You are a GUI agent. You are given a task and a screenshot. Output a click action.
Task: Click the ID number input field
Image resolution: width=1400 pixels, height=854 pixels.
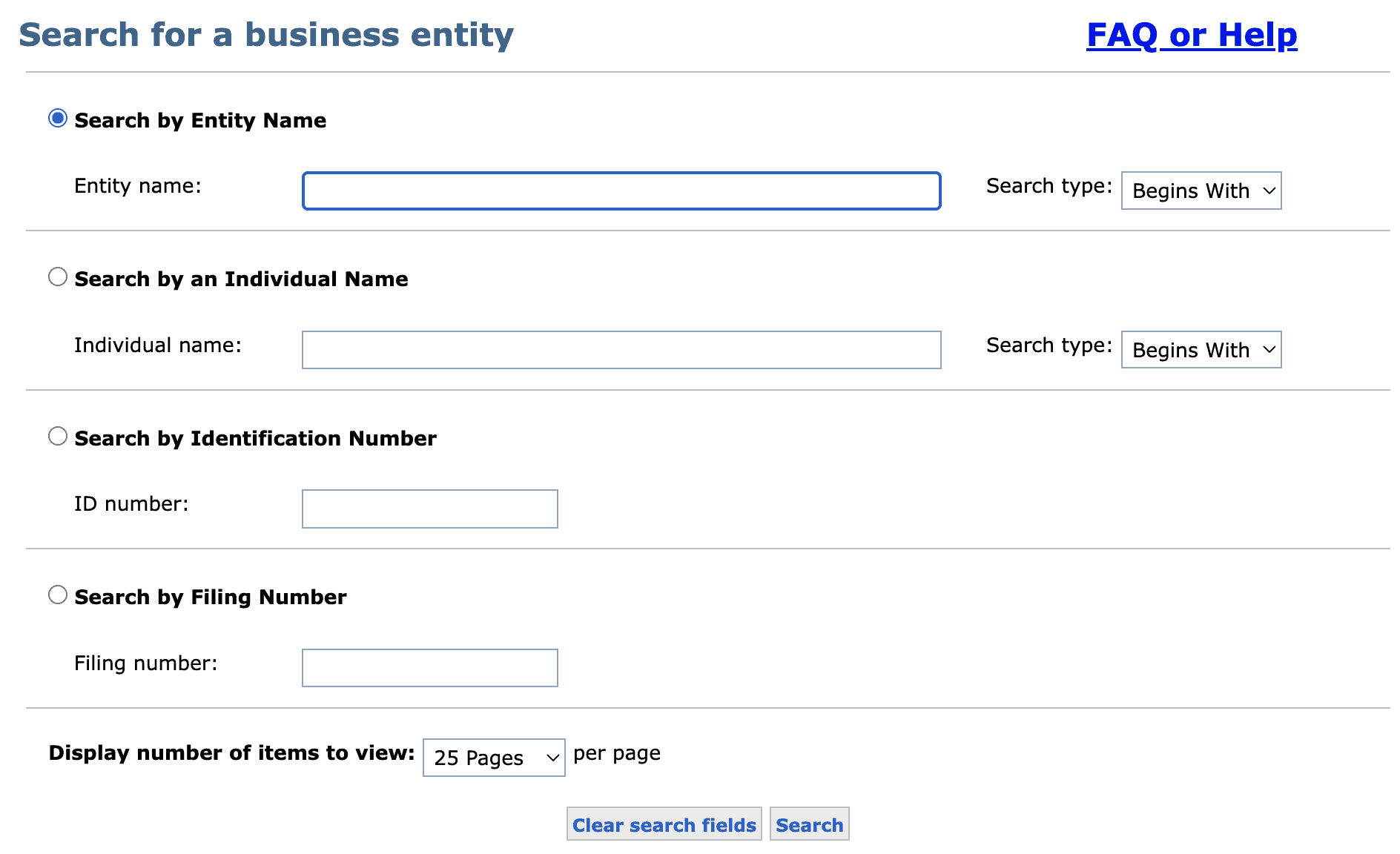[x=430, y=509]
